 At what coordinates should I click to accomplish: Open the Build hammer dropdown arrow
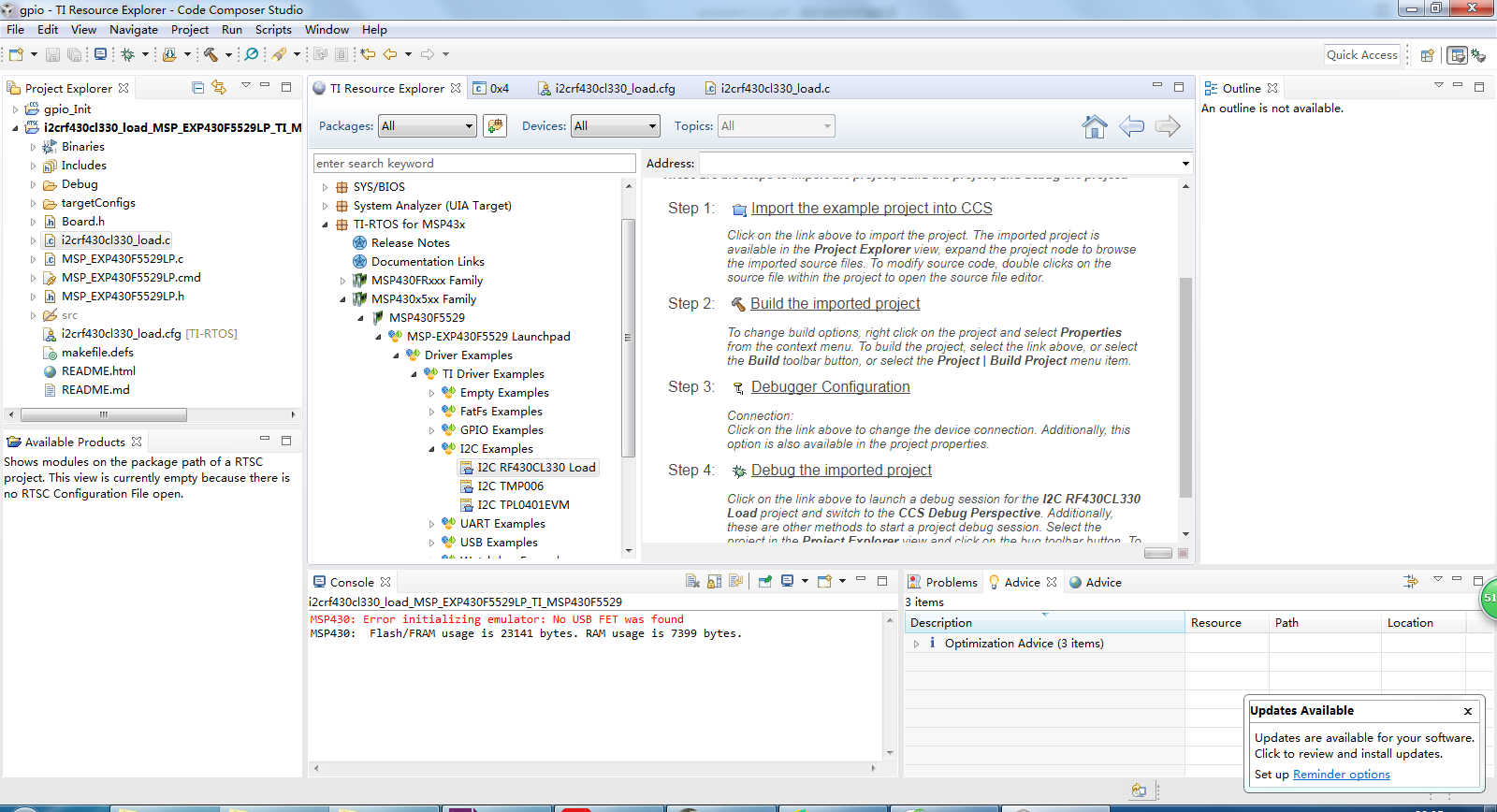[x=227, y=54]
